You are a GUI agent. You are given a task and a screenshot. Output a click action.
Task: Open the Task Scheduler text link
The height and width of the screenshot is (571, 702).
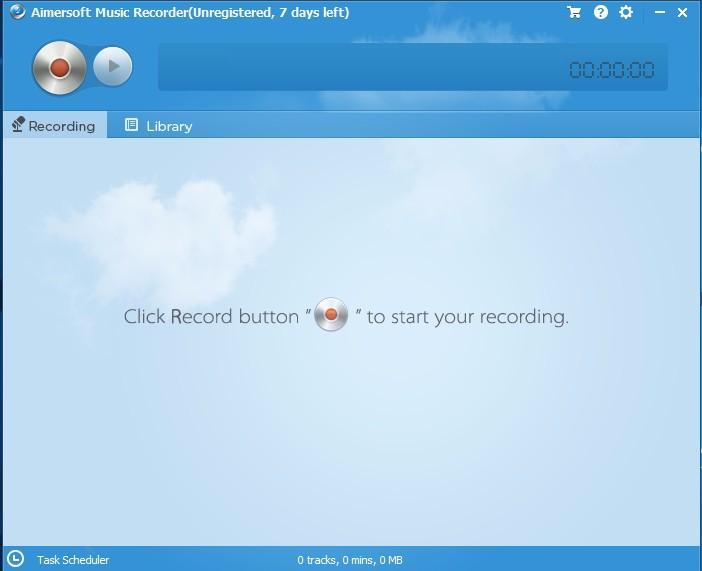pyautogui.click(x=73, y=560)
